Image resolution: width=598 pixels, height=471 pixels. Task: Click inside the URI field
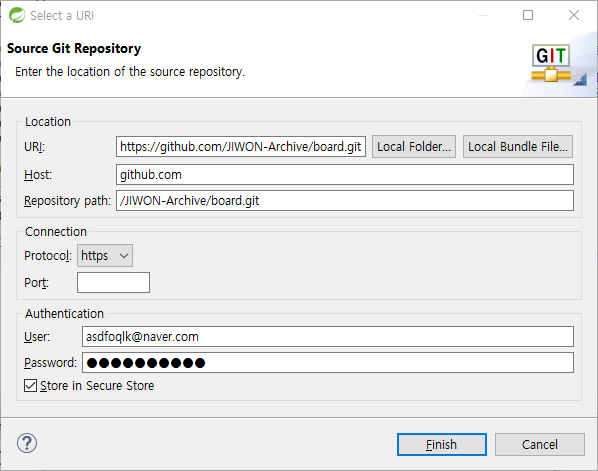pos(241,146)
